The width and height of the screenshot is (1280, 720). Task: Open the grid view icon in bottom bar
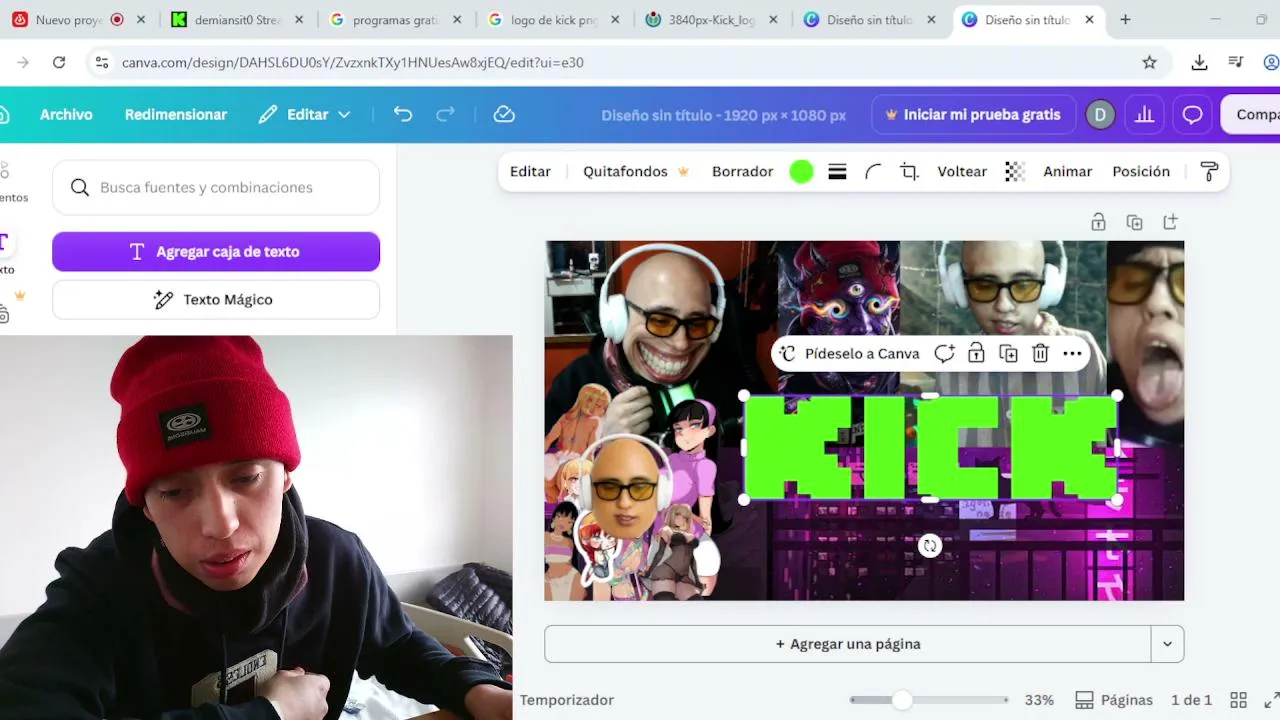coord(1238,700)
